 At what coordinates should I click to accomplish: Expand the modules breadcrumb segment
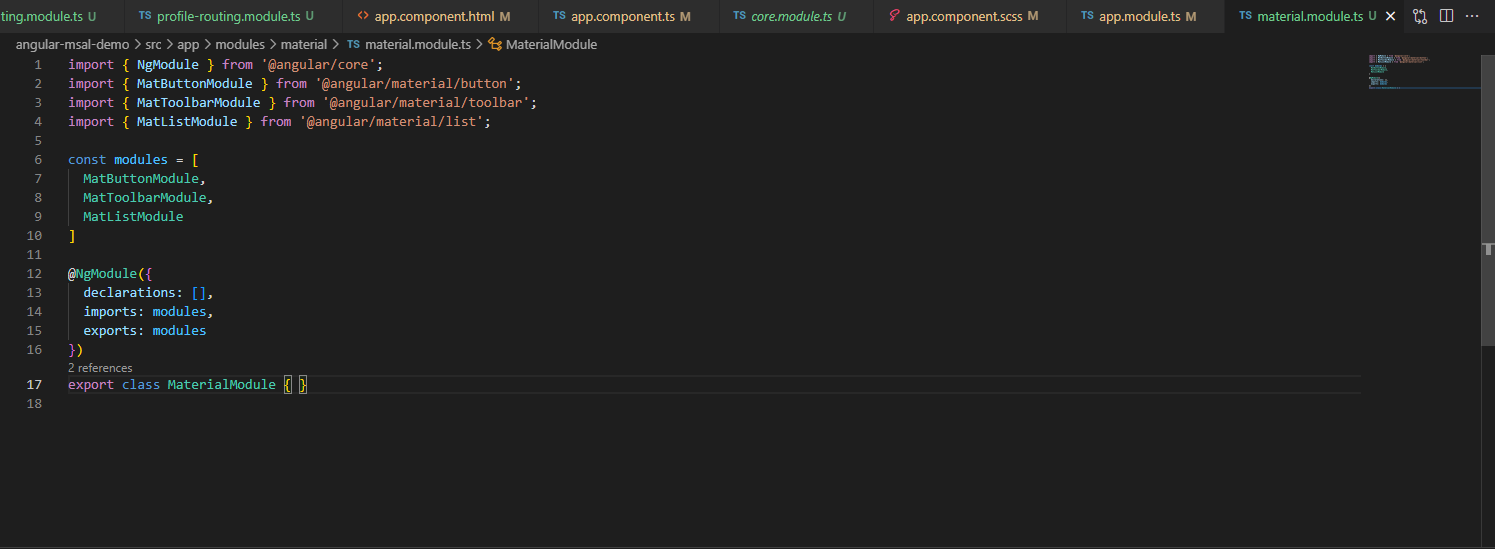coord(239,45)
